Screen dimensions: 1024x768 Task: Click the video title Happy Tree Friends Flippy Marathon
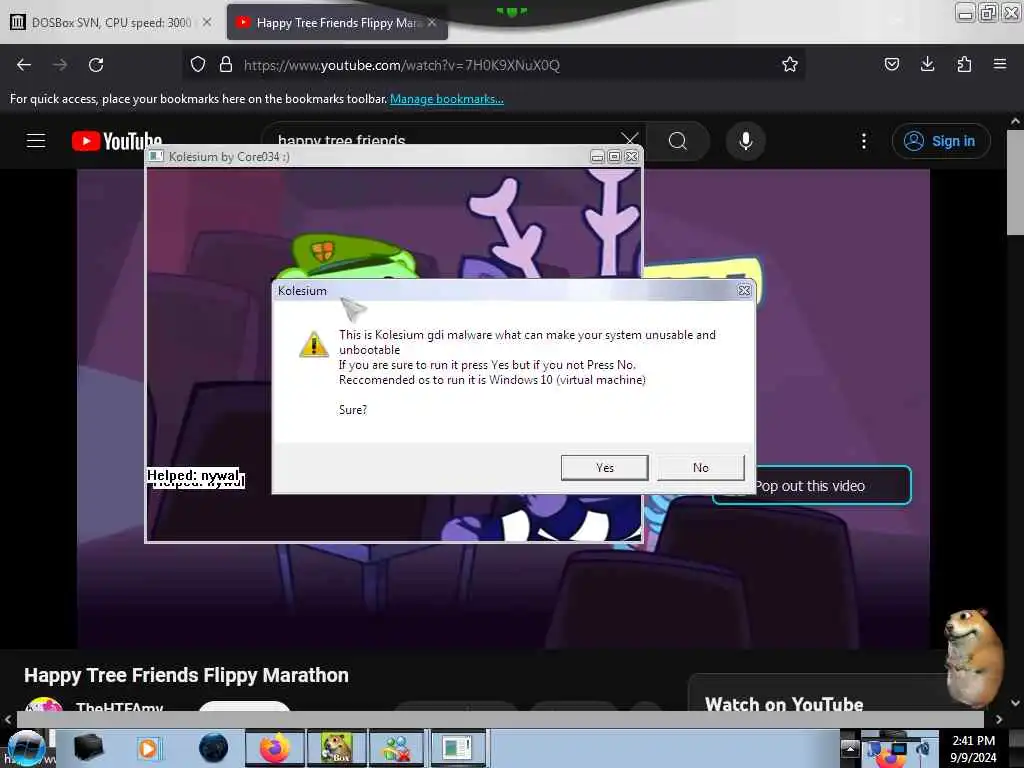pos(186,675)
